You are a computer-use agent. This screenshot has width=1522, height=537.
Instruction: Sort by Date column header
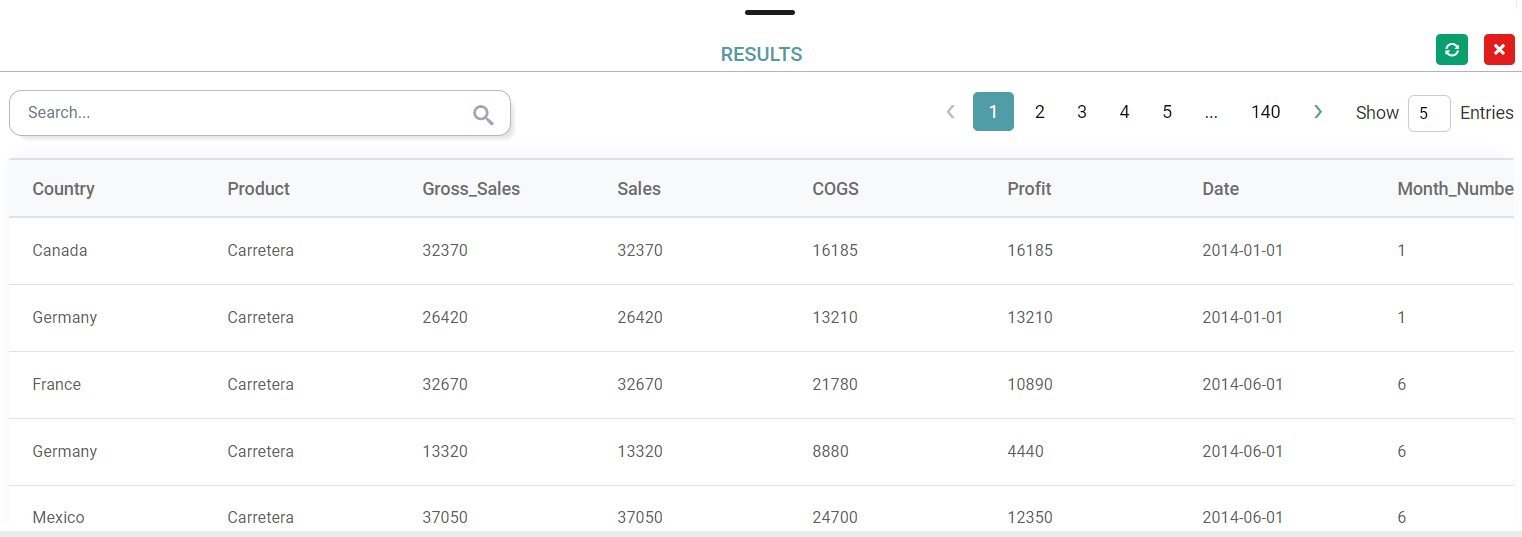[1220, 189]
